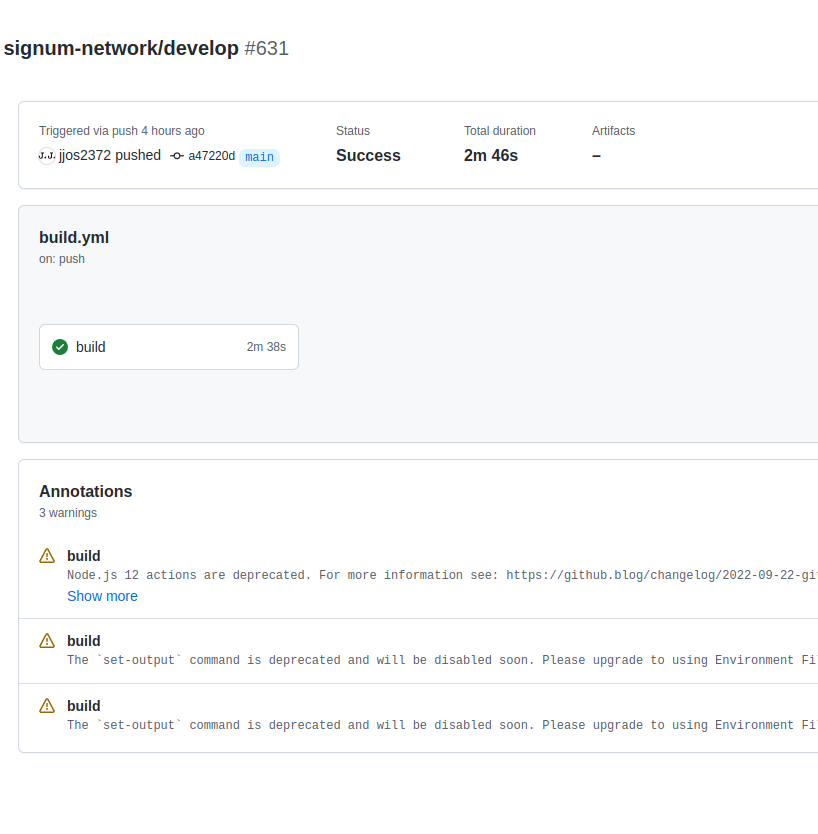The height and width of the screenshot is (834, 818).
Task: Open commit a47220d
Action: click(x=211, y=156)
